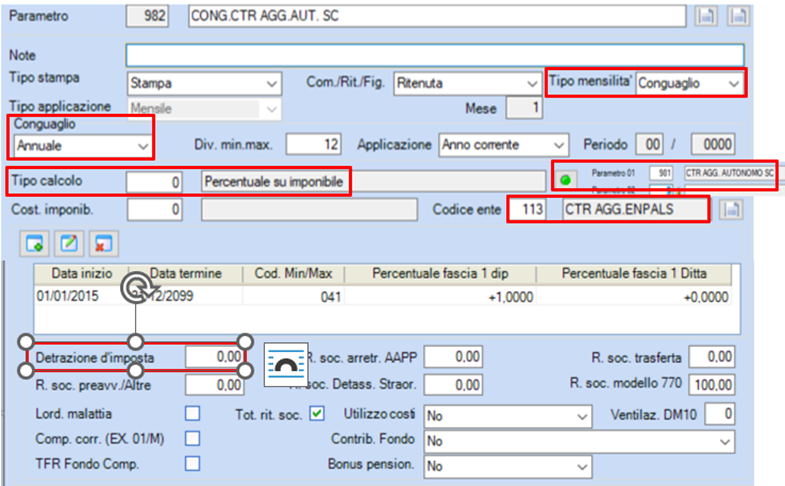This screenshot has height=486, width=785.
Task: Enable the Lord. malattia checkbox
Action: pos(192,413)
